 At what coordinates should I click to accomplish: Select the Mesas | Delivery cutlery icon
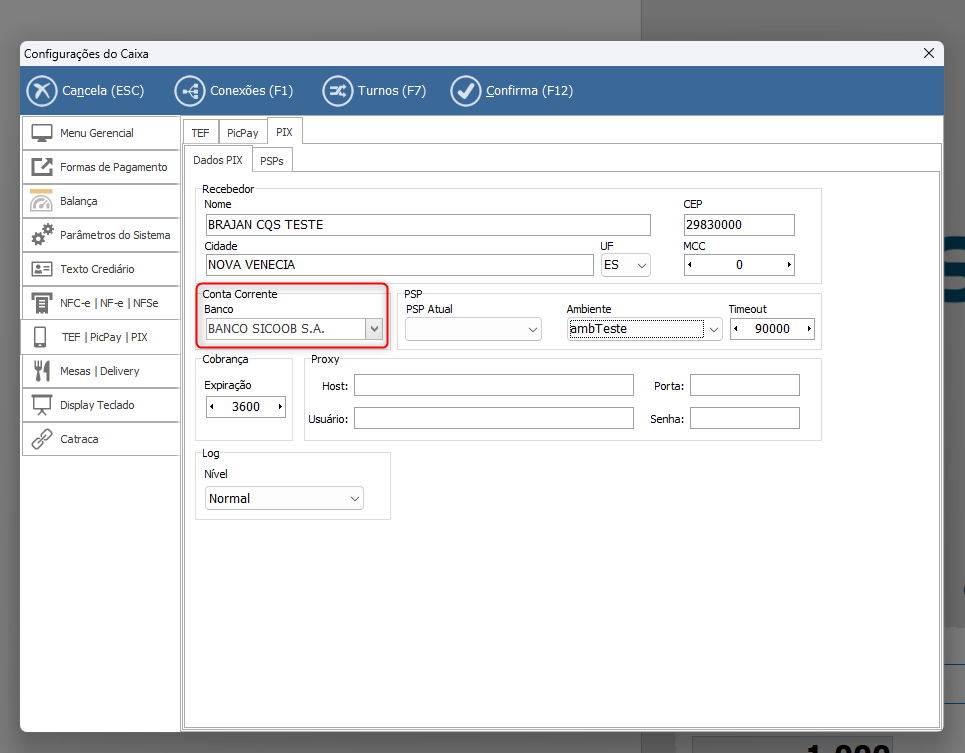pos(42,371)
